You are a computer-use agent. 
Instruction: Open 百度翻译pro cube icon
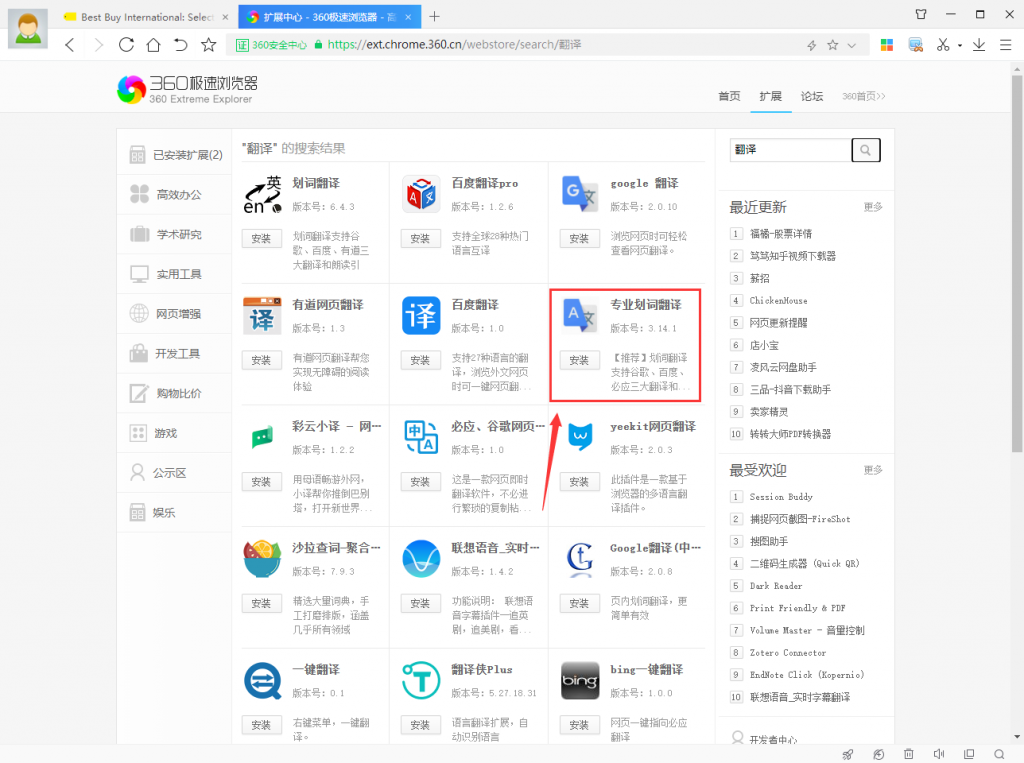pos(421,194)
